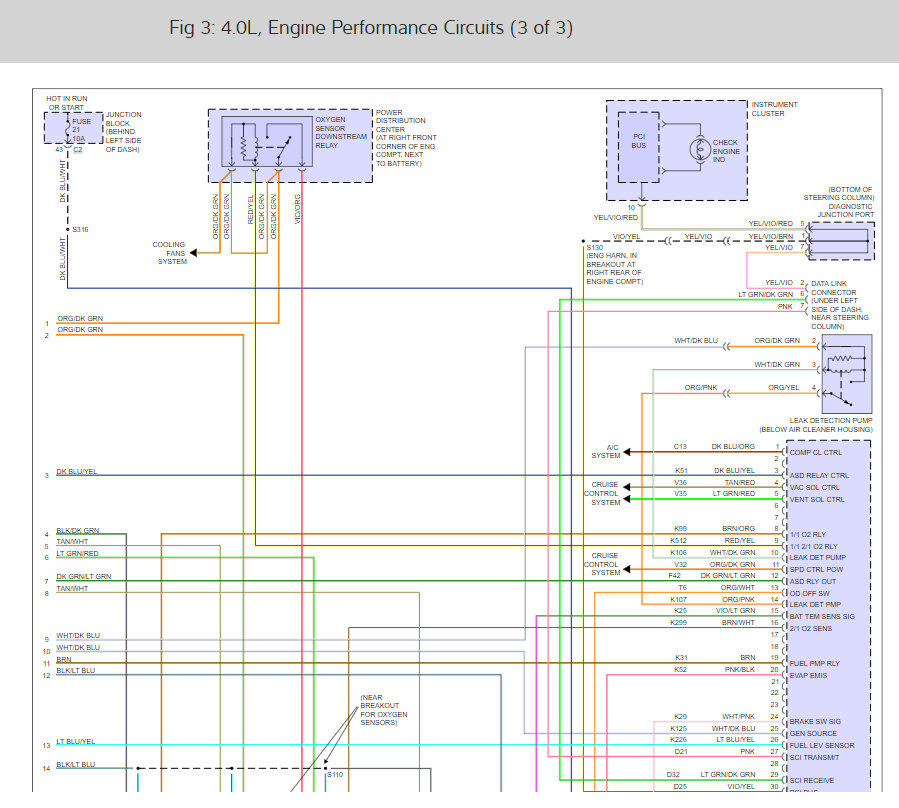899x808 pixels.
Task: Click the S130 splice label
Action: click(x=595, y=248)
